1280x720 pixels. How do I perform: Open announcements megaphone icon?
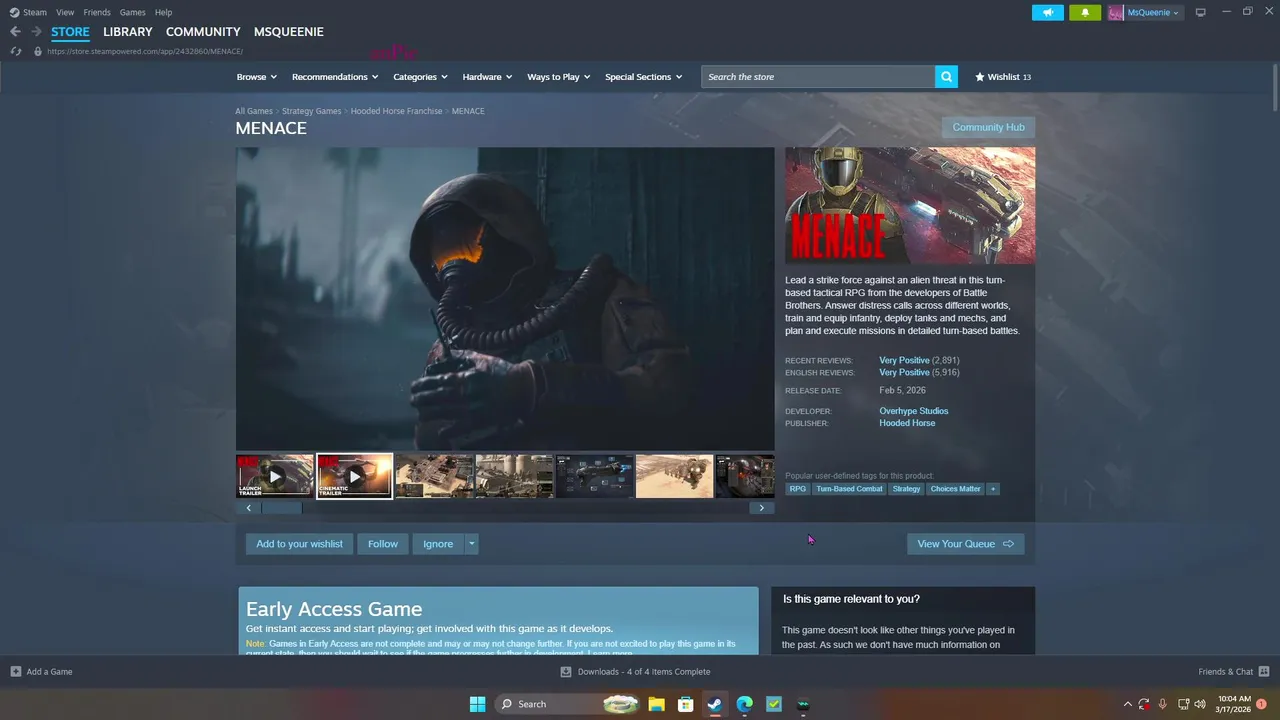1048,12
